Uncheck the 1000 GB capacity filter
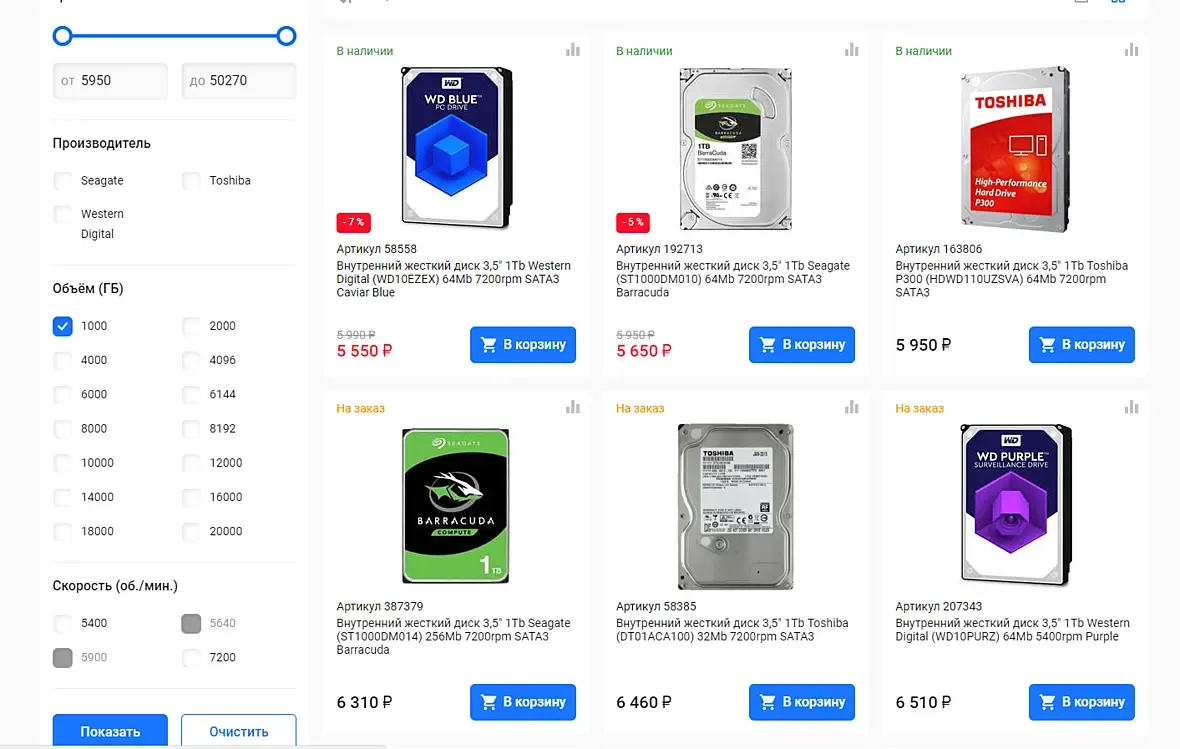 pyautogui.click(x=63, y=326)
